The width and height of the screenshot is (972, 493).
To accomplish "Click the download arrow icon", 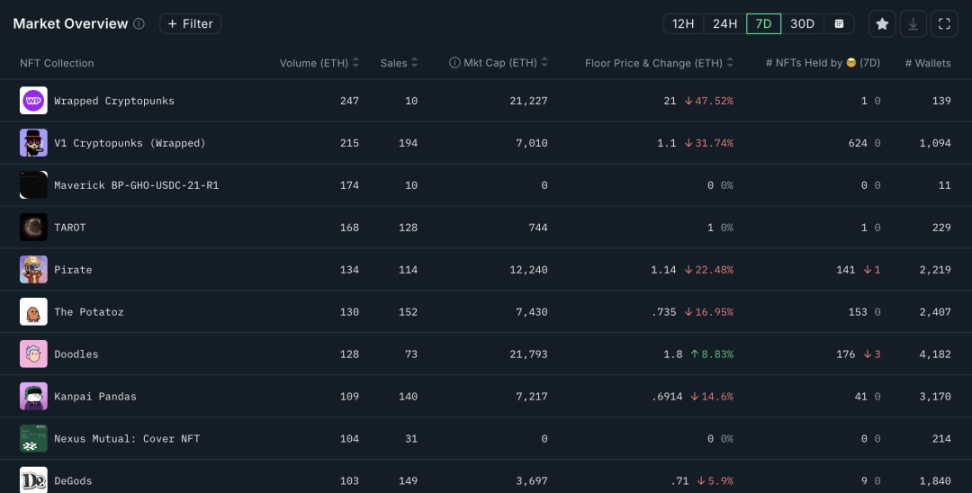I will pos(913,24).
